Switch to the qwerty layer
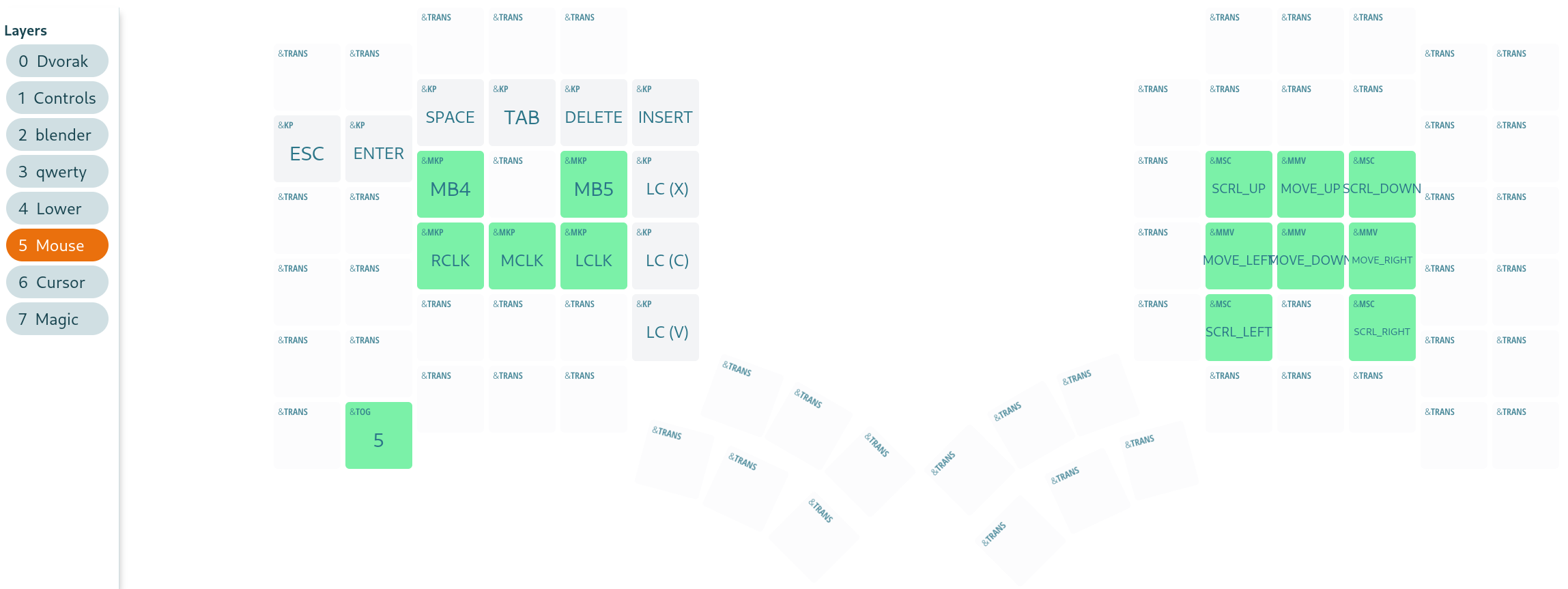Screen dimensions: 1568x589 (x=57, y=172)
